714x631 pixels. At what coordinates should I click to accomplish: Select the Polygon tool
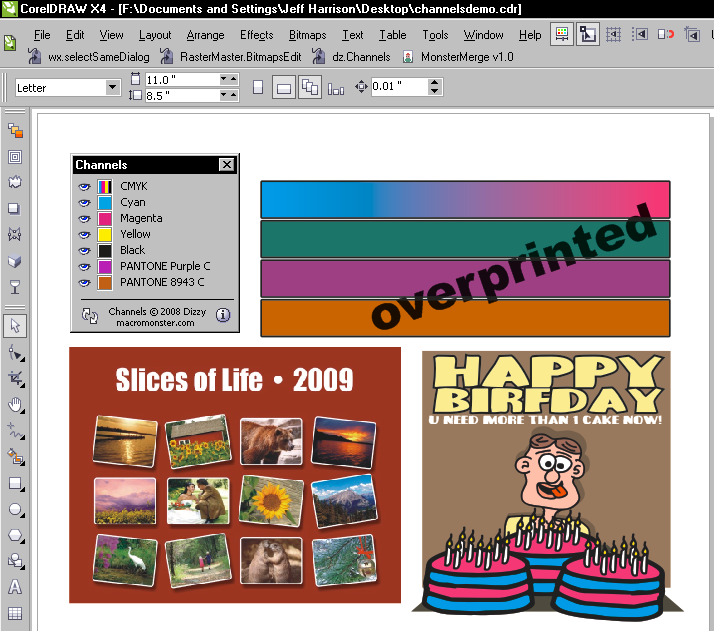15,535
